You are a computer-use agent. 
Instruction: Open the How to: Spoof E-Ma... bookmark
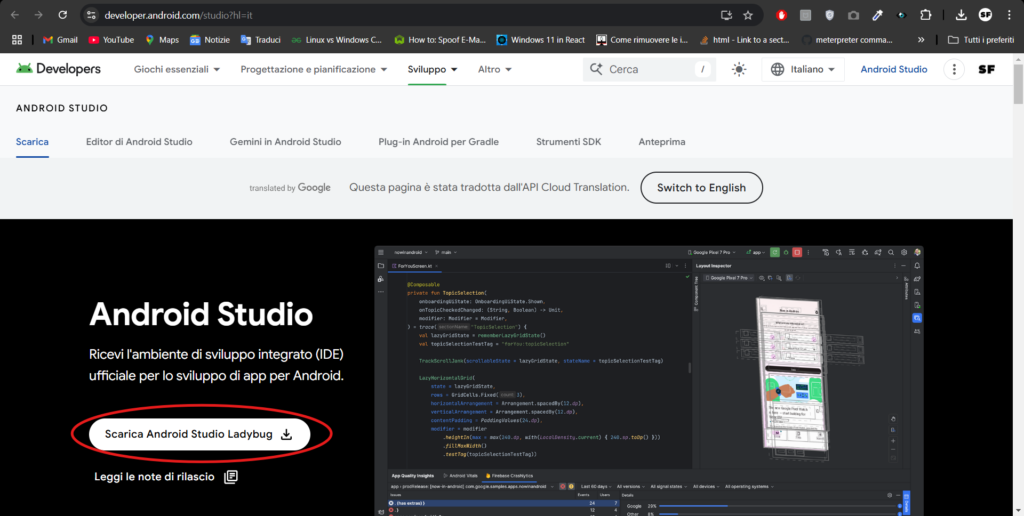coord(440,40)
